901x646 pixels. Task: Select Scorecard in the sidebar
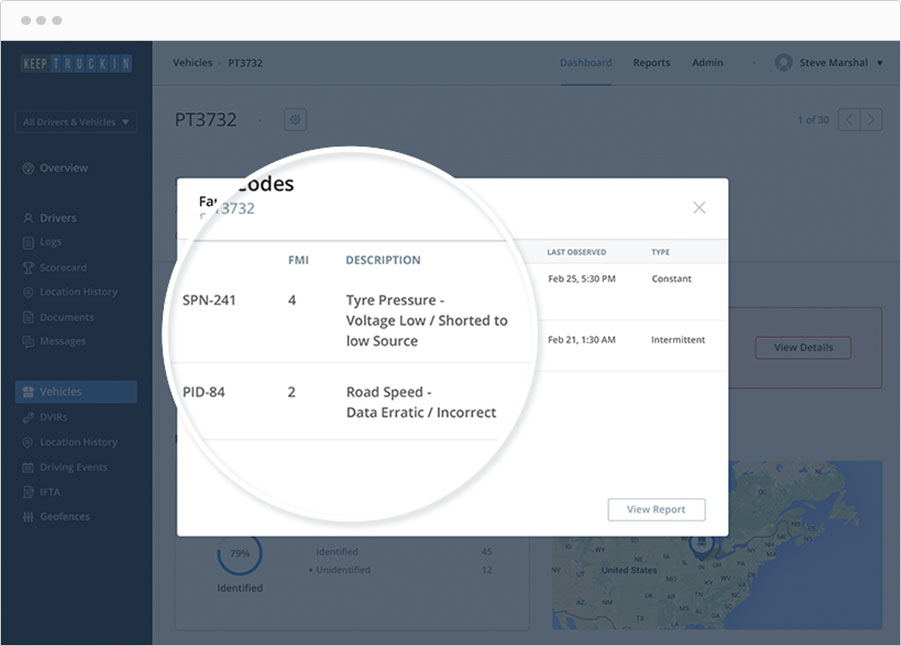point(63,268)
